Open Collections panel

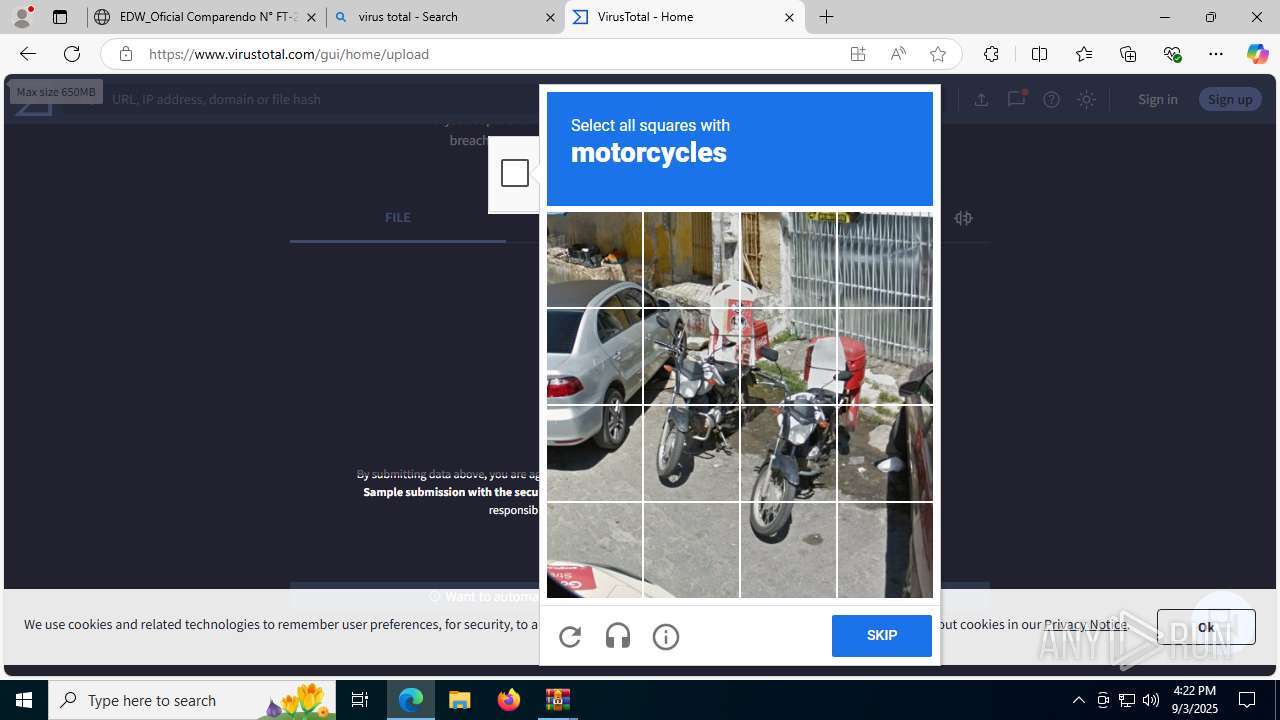tap(1128, 54)
